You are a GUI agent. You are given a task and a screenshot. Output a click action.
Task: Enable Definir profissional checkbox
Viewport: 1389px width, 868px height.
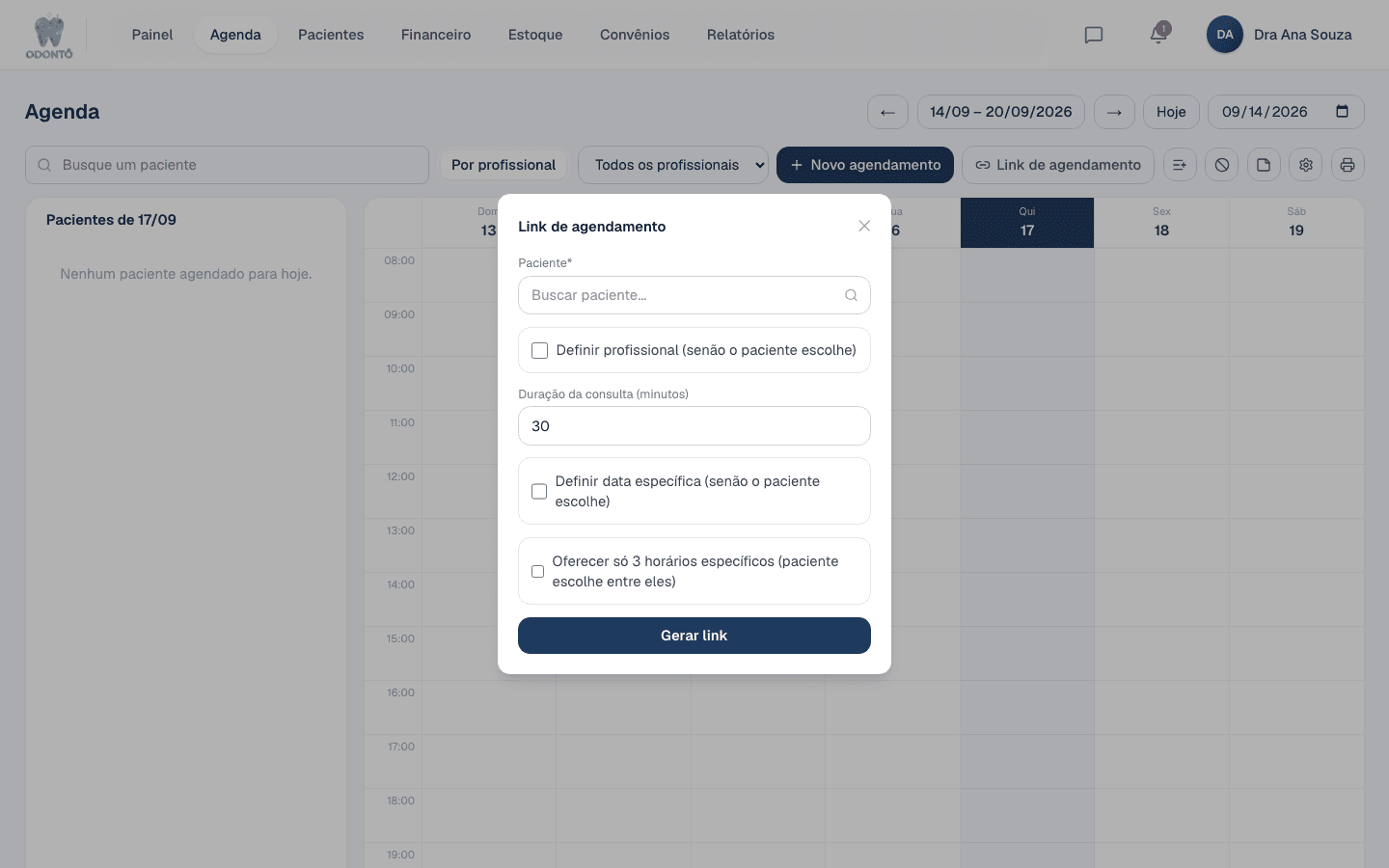click(539, 350)
